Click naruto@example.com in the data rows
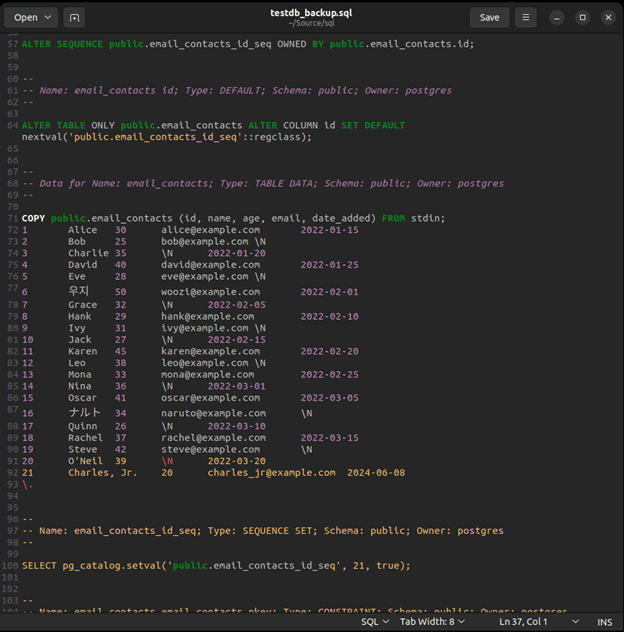Image resolution: width=624 pixels, height=632 pixels. (213, 413)
